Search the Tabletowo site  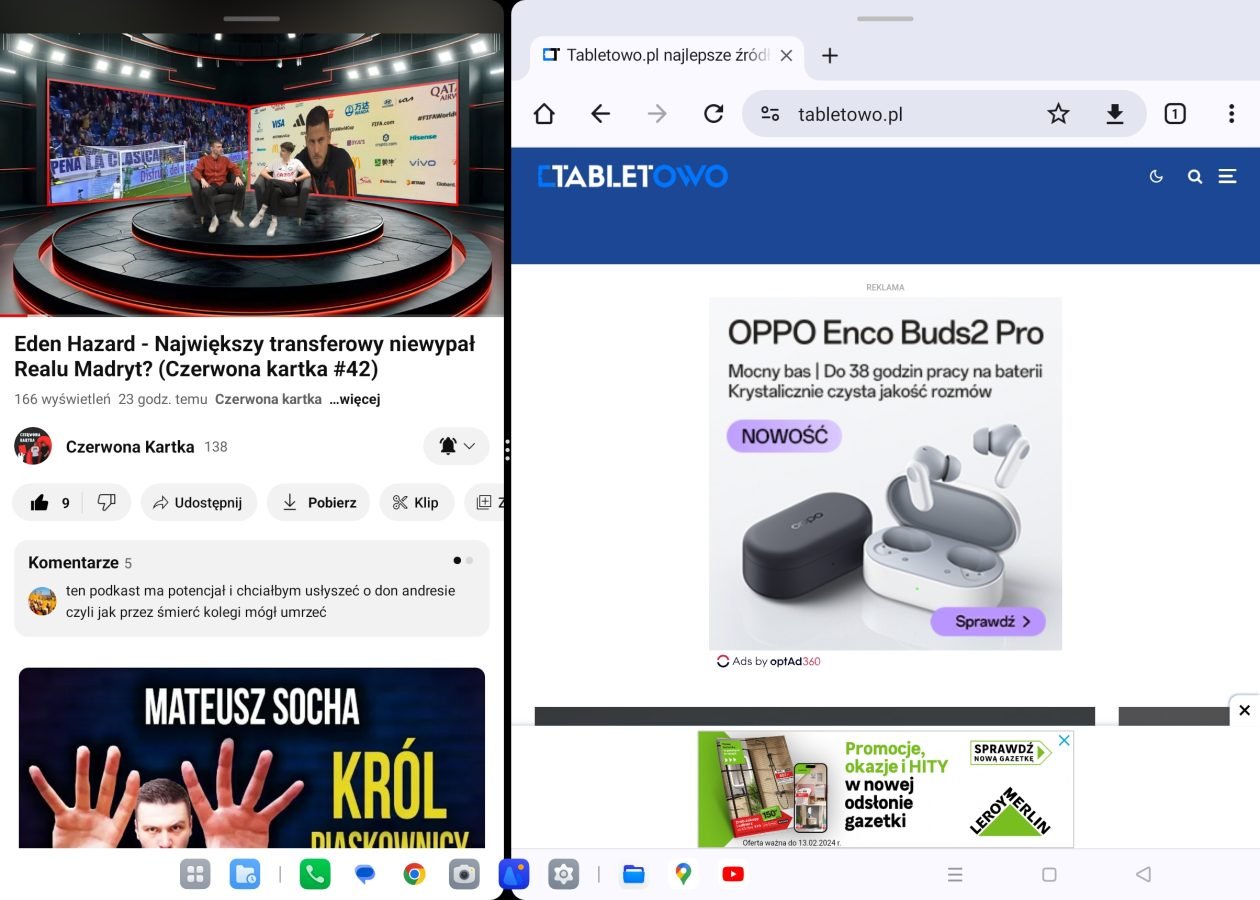pos(1195,177)
